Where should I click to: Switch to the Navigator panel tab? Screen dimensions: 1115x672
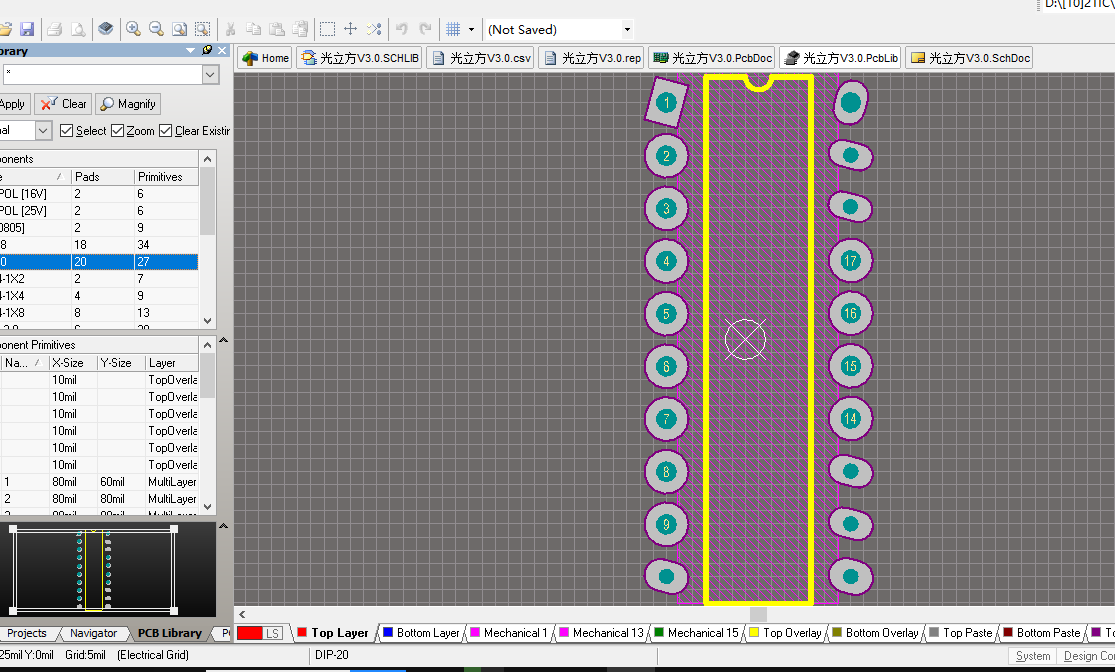(x=93, y=633)
